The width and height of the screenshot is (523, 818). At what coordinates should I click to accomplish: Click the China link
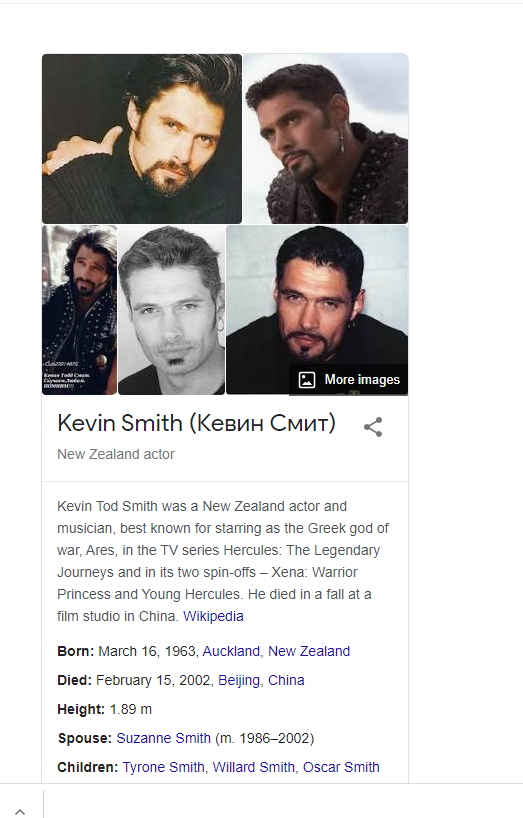[x=286, y=680]
